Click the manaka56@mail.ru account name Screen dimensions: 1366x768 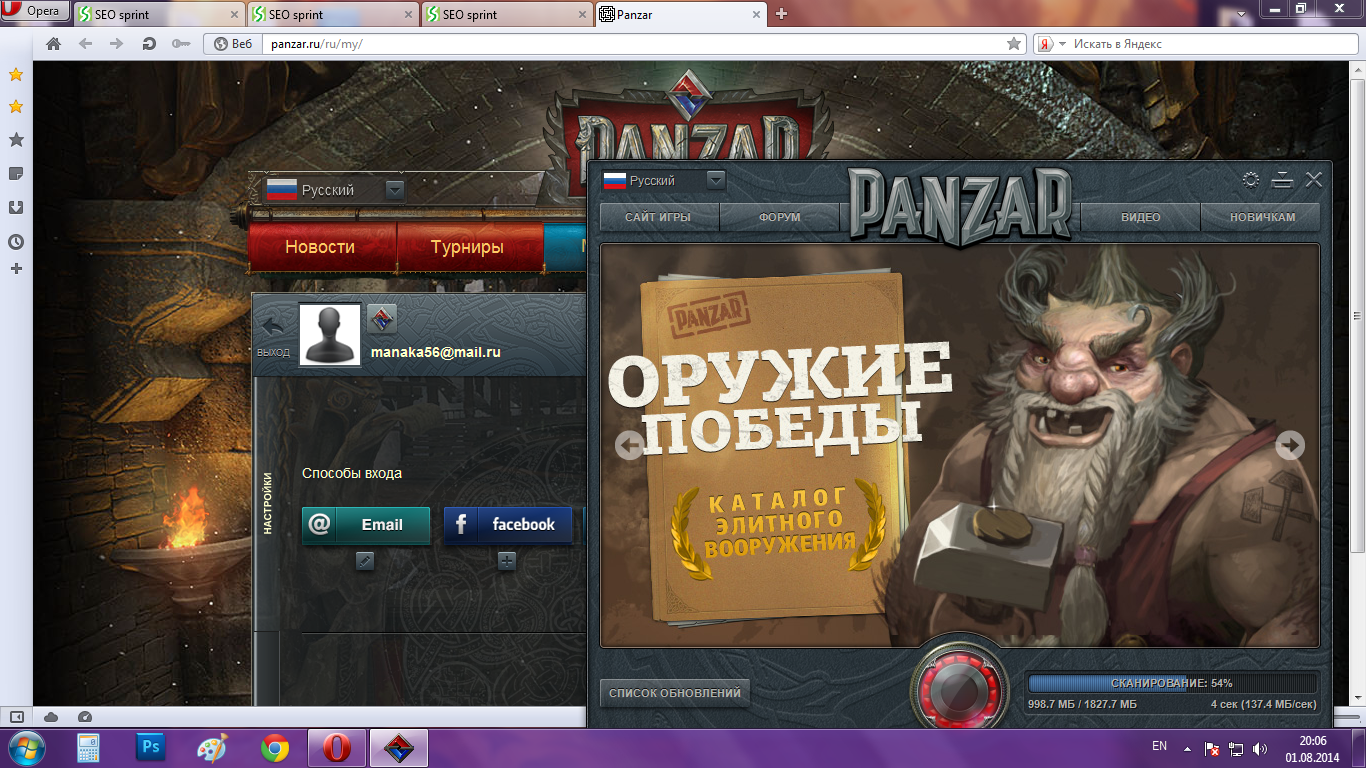click(436, 352)
